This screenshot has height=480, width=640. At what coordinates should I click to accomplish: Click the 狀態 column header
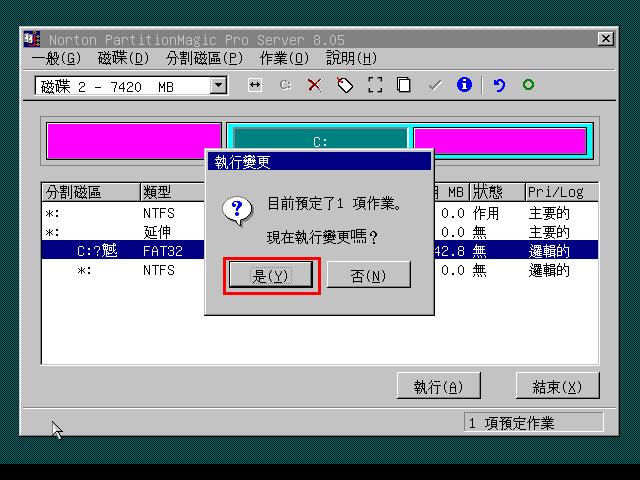coord(497,192)
